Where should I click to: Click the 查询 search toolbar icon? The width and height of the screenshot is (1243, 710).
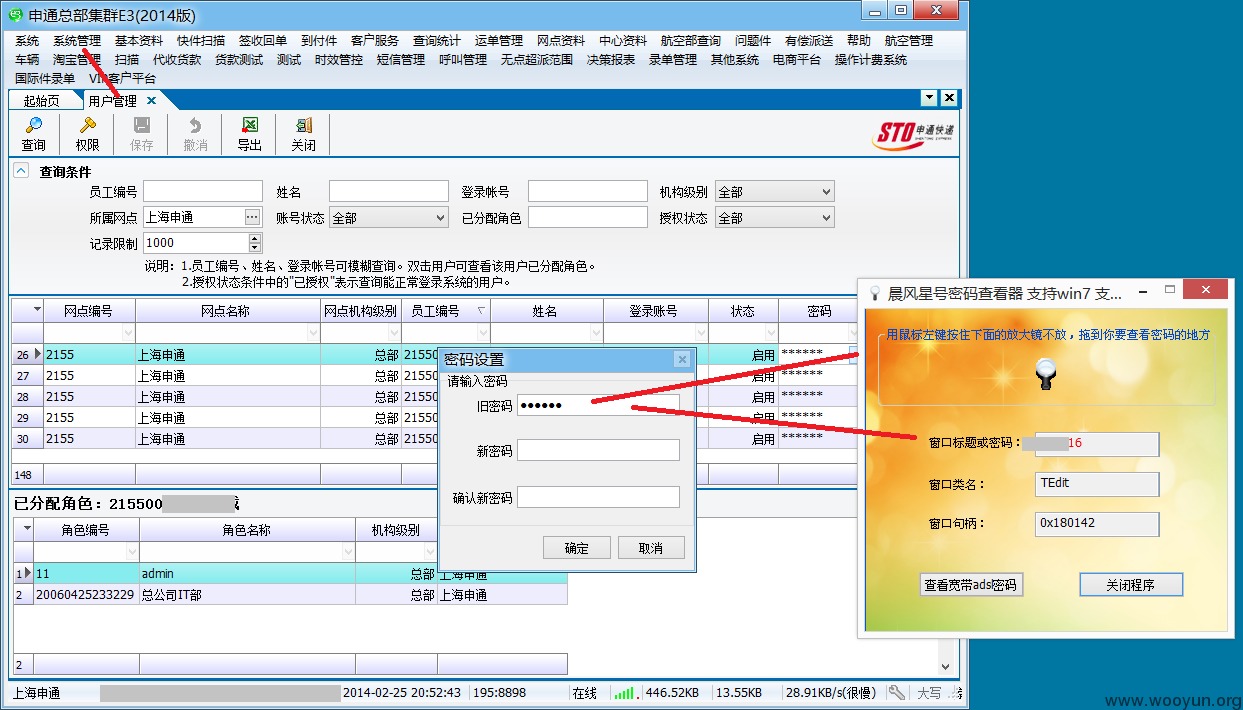click(x=33, y=134)
